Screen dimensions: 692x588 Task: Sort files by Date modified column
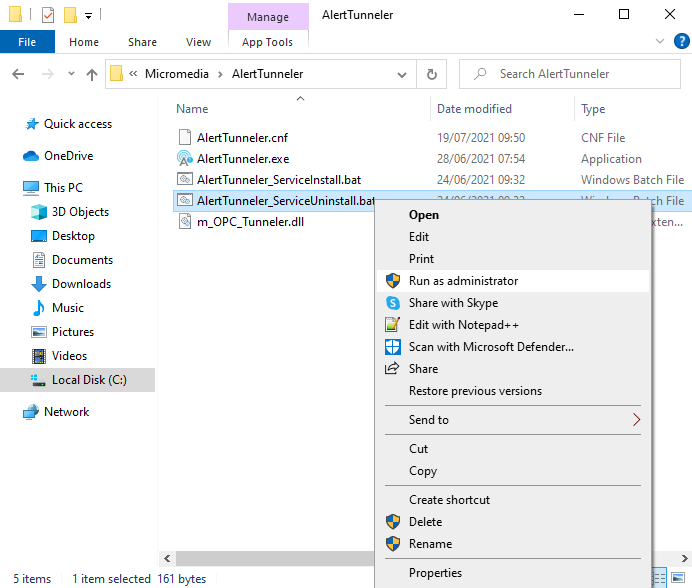(x=474, y=109)
